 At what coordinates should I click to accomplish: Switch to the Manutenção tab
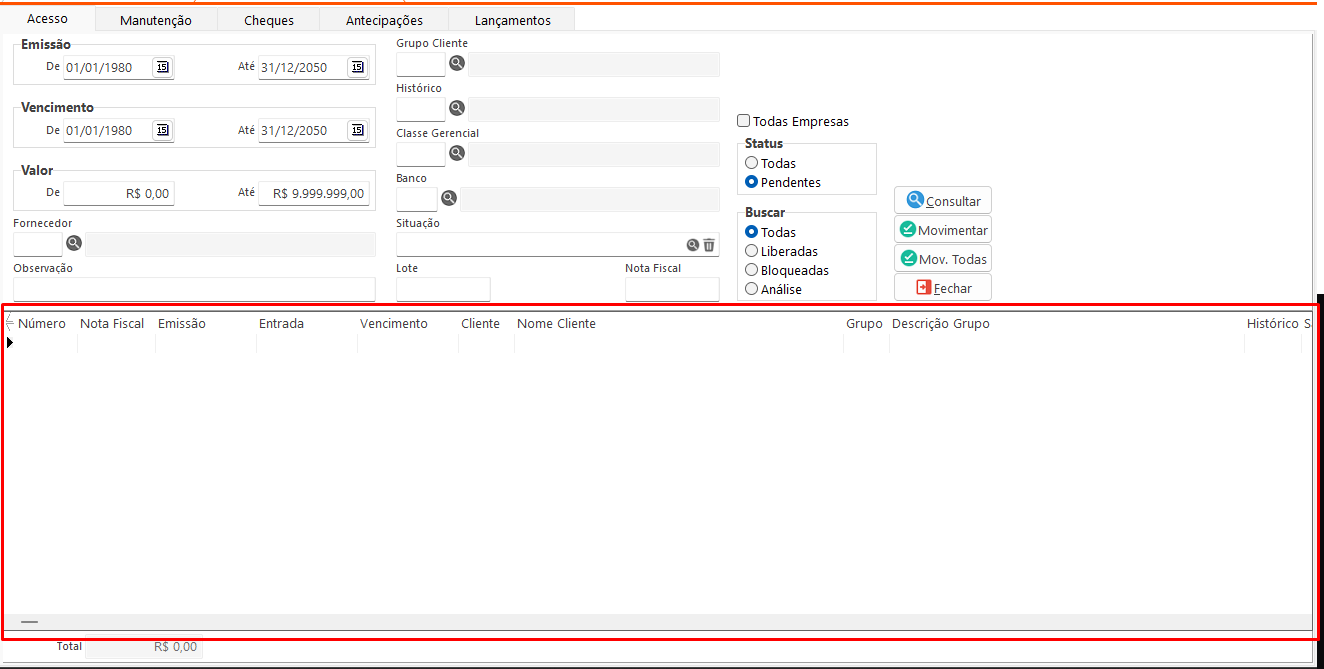(155, 20)
